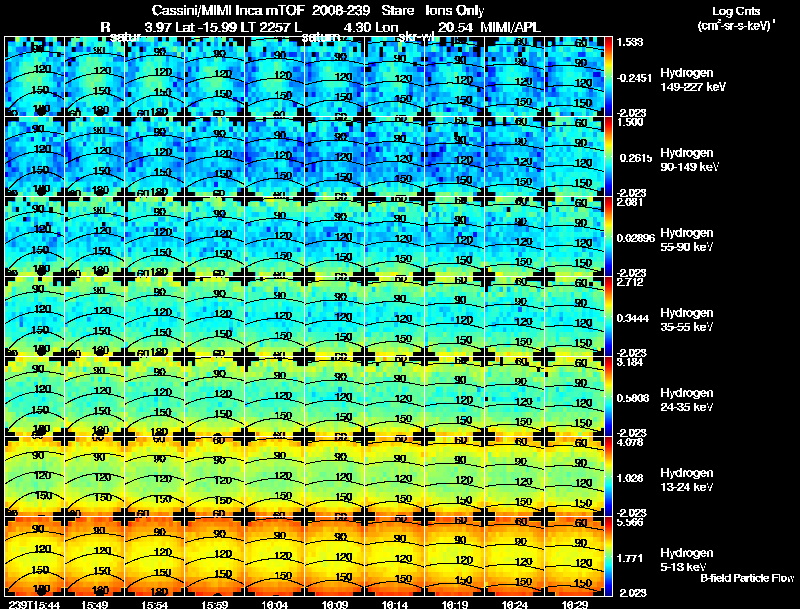Click the colorbar maximum value "3.184"

(x=630, y=362)
